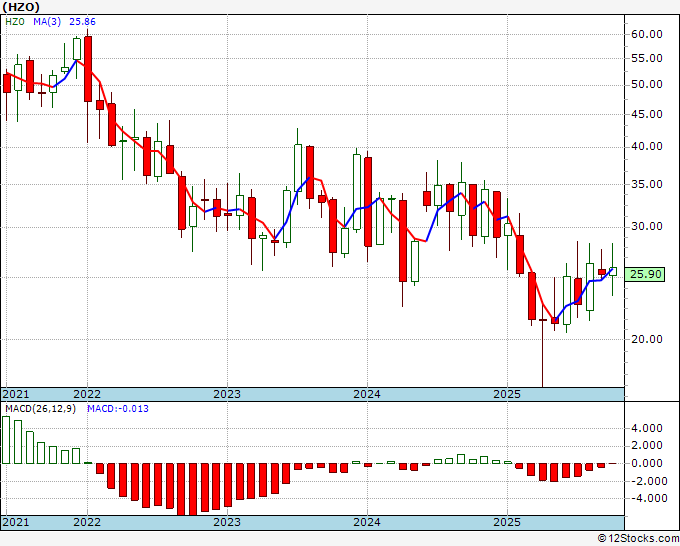Screen dimensions: 680x546
Task: Click the (HZO) chart title
Action: click(x=21, y=7)
